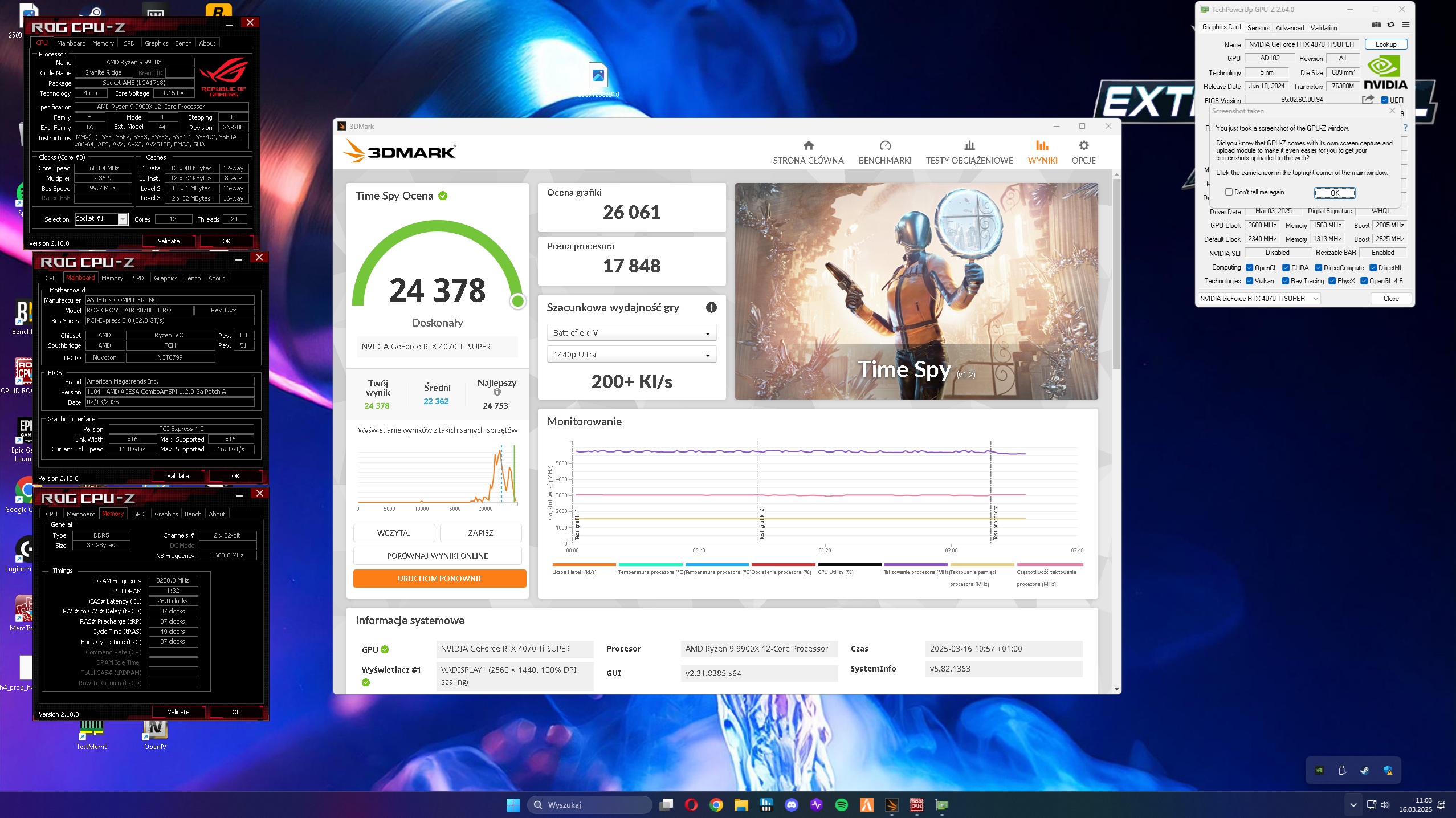Image resolution: width=1456 pixels, height=818 pixels.
Task: Click GPU-Z refresh icon
Action: coord(1391,25)
